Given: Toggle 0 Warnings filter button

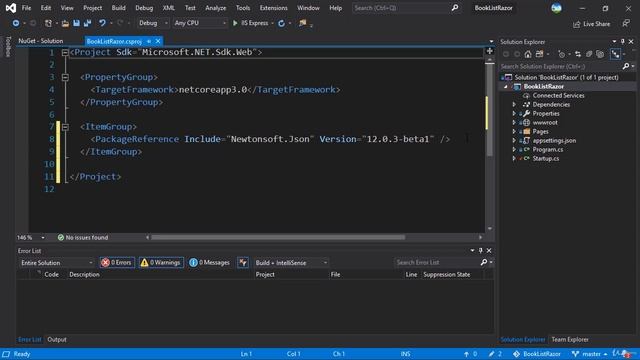Looking at the screenshot, I should point(161,262).
